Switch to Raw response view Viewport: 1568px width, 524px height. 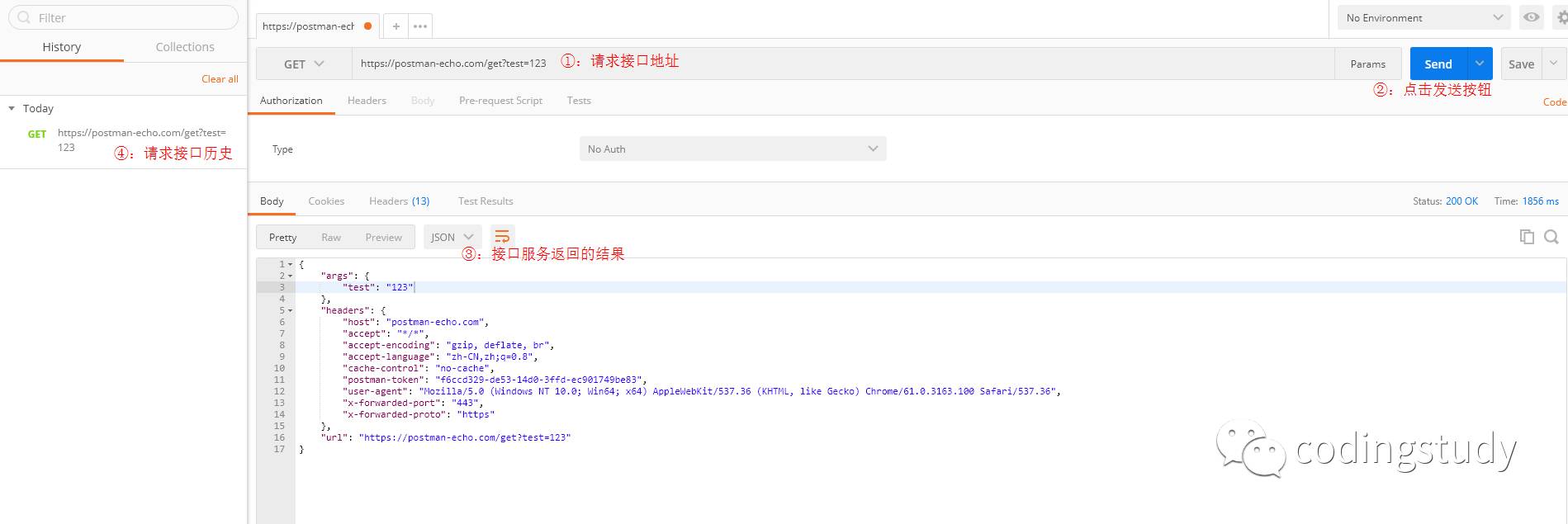point(331,237)
